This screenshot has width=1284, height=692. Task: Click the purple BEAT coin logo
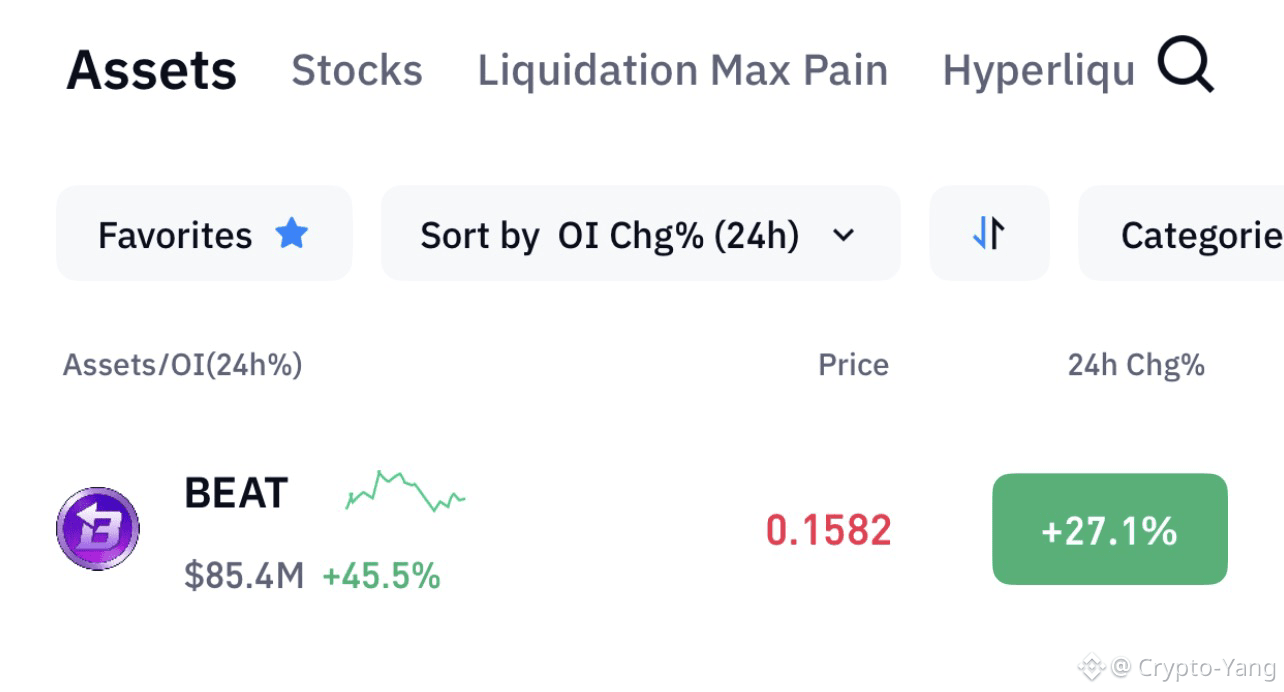(x=98, y=529)
